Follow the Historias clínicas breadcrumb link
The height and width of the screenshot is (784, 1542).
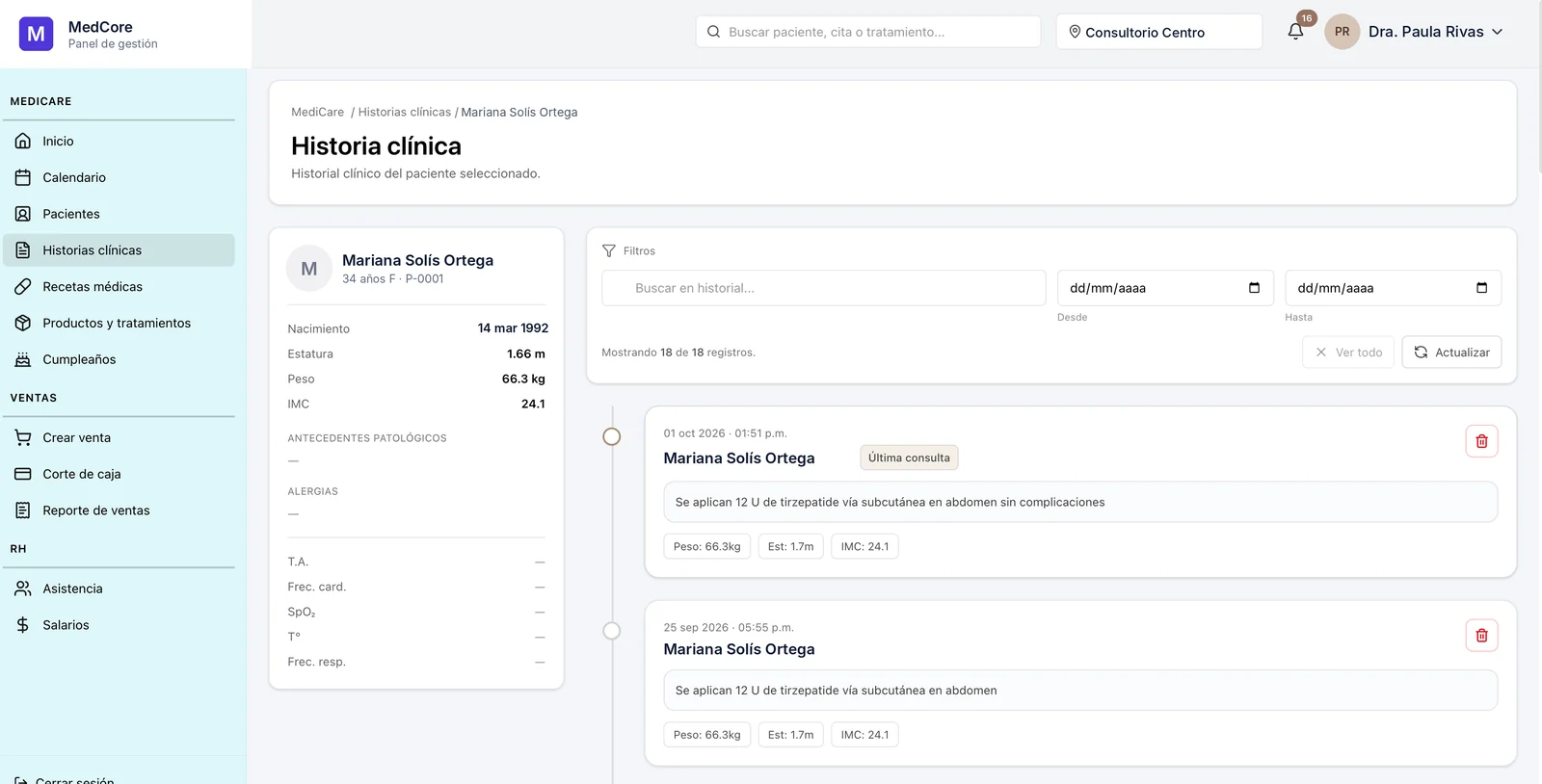point(405,113)
